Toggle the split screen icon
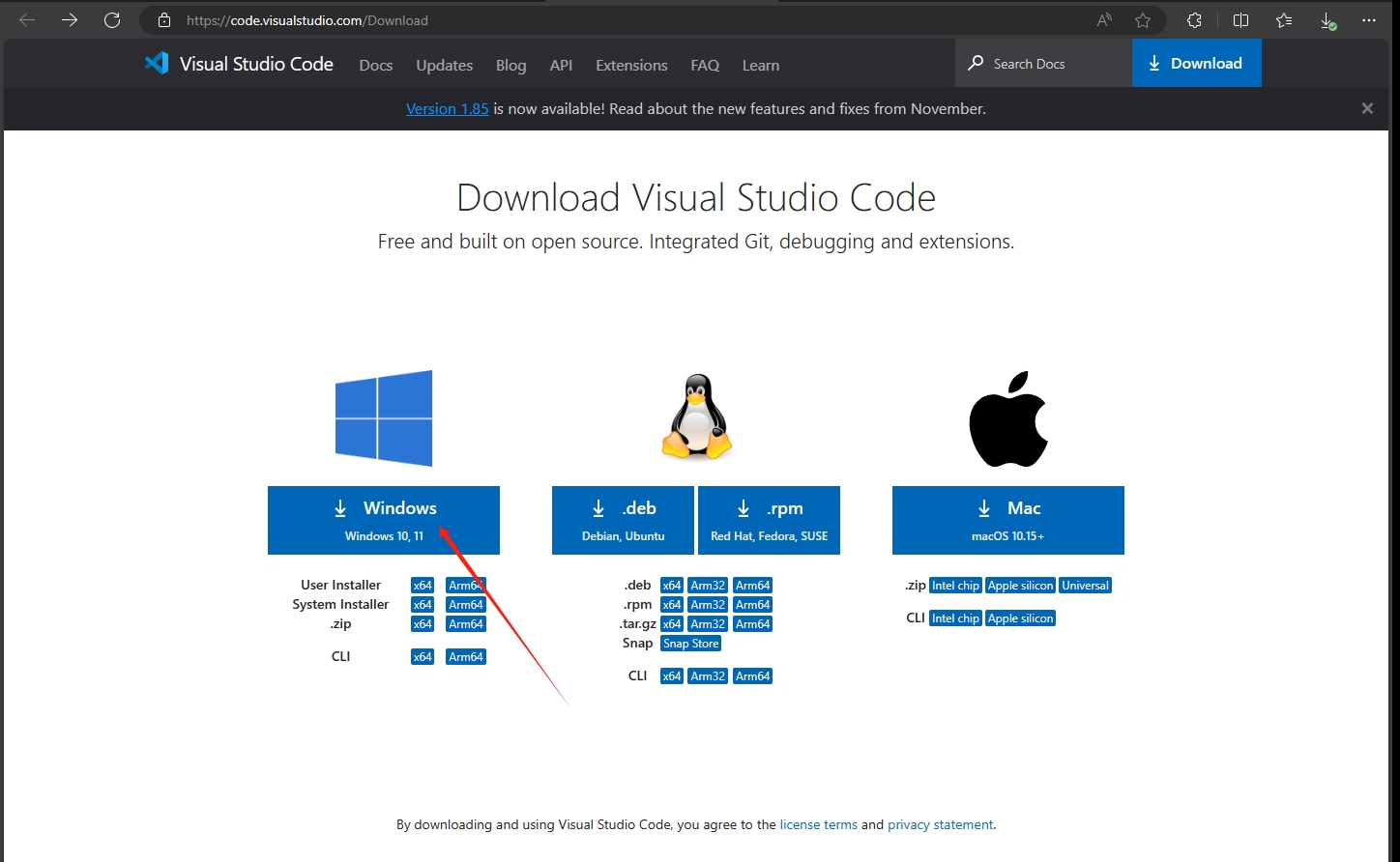Viewport: 1400px width, 862px height. 1240,20
